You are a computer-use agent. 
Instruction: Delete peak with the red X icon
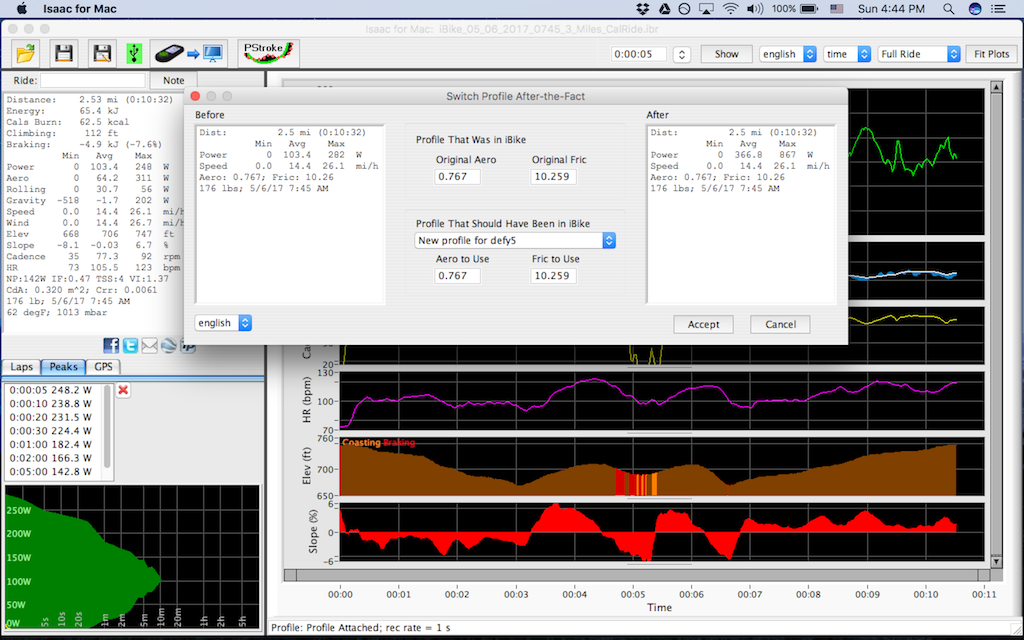123,390
